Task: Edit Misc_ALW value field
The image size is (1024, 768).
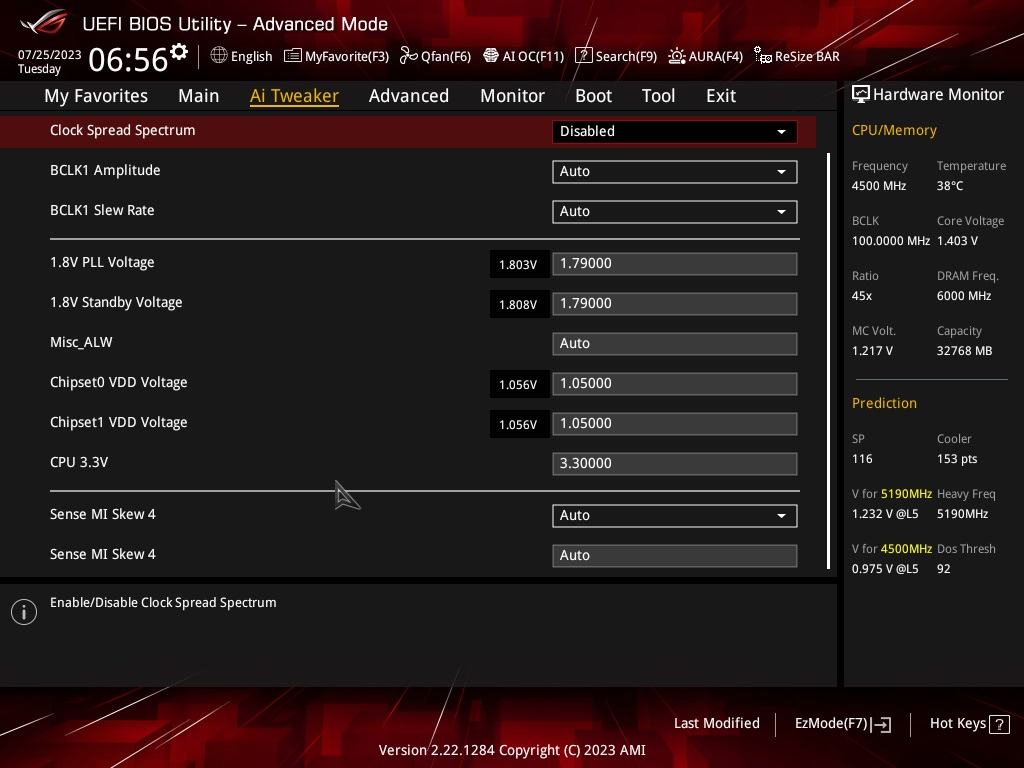Action: click(x=675, y=344)
